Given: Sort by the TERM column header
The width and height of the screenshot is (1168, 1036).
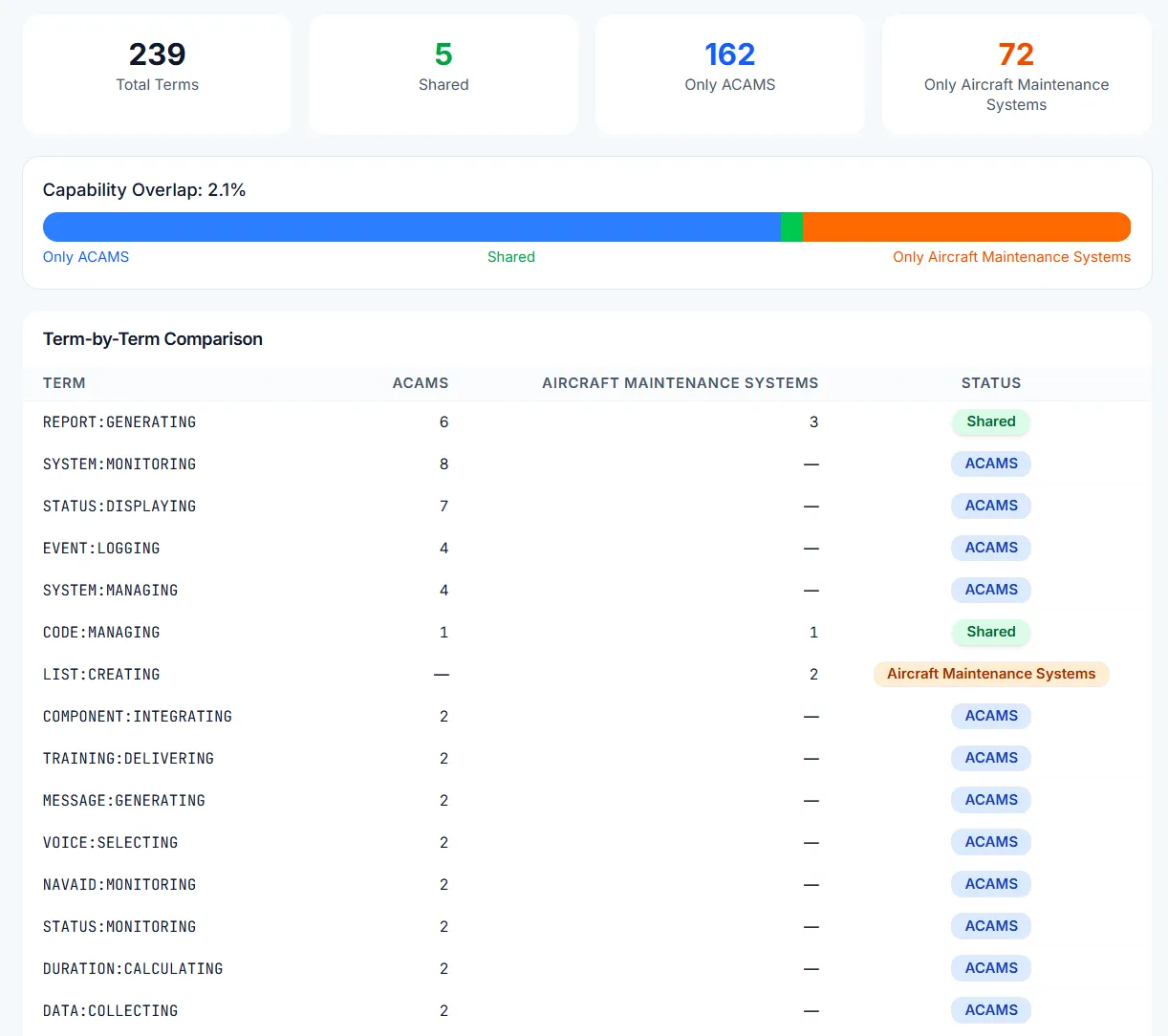Looking at the screenshot, I should click(x=64, y=383).
